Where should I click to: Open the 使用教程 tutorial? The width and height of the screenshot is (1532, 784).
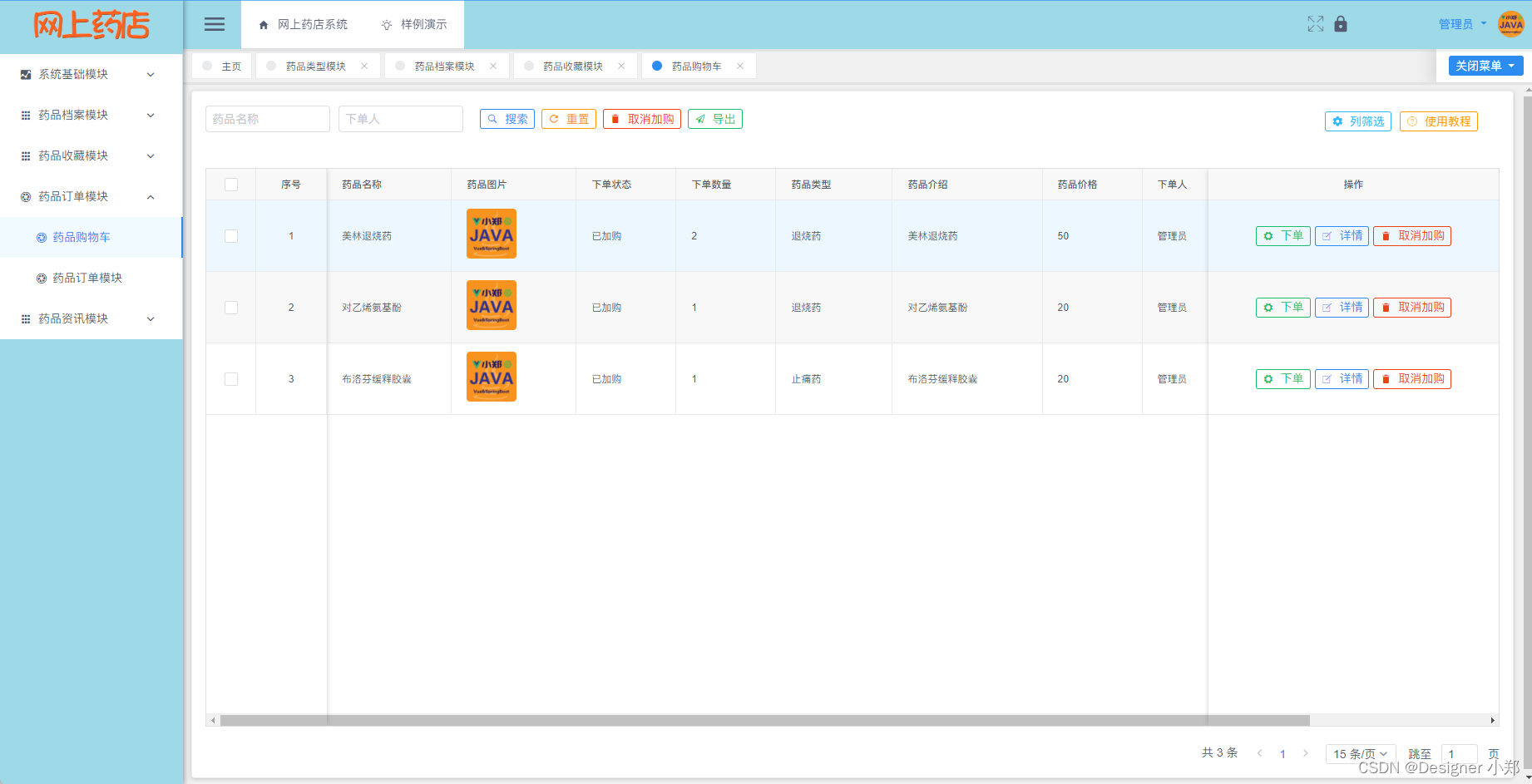(1439, 121)
